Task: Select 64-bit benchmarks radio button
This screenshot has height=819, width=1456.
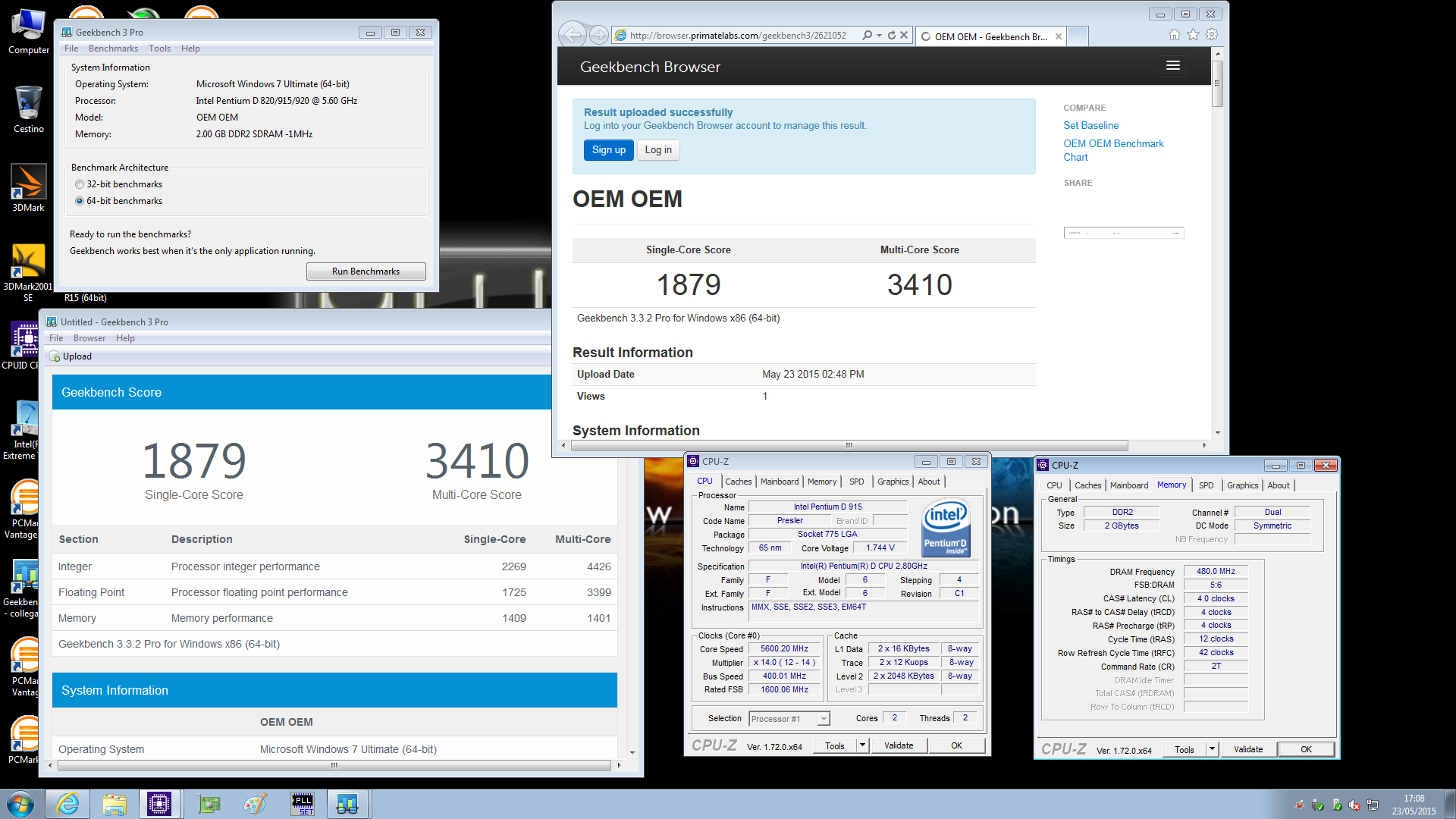Action: [x=80, y=201]
